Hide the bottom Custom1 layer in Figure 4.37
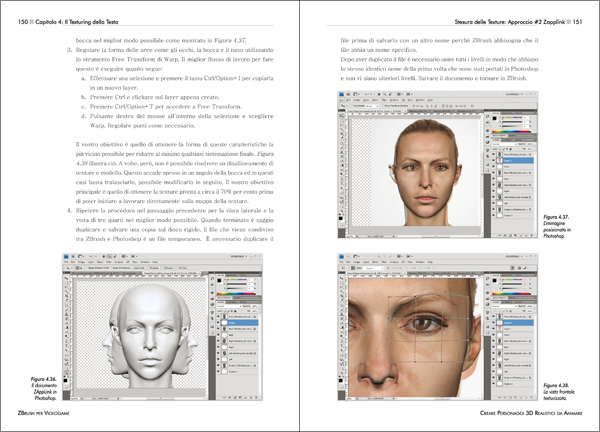The height and width of the screenshot is (432, 600). (x=493, y=215)
